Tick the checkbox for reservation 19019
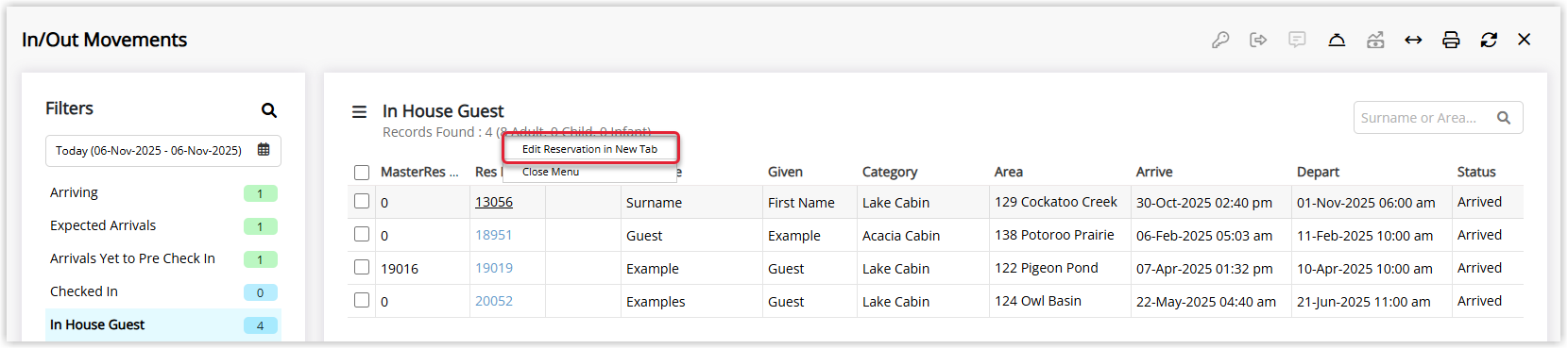 362,267
